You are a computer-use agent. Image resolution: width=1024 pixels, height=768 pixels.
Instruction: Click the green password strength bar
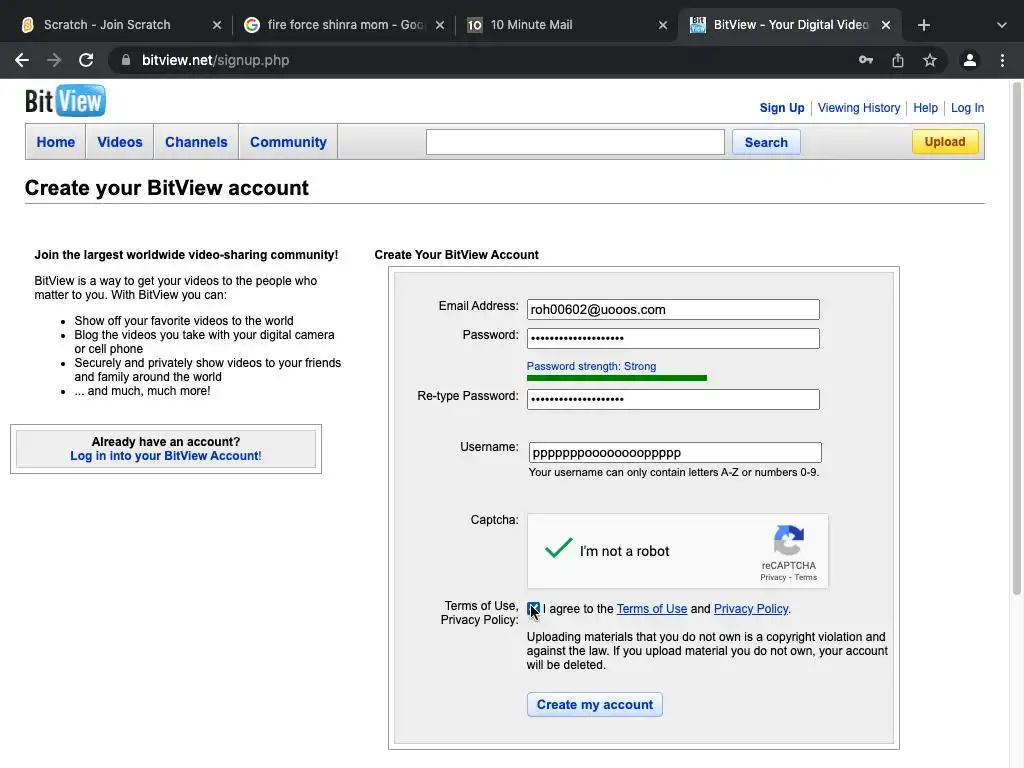click(x=616, y=378)
